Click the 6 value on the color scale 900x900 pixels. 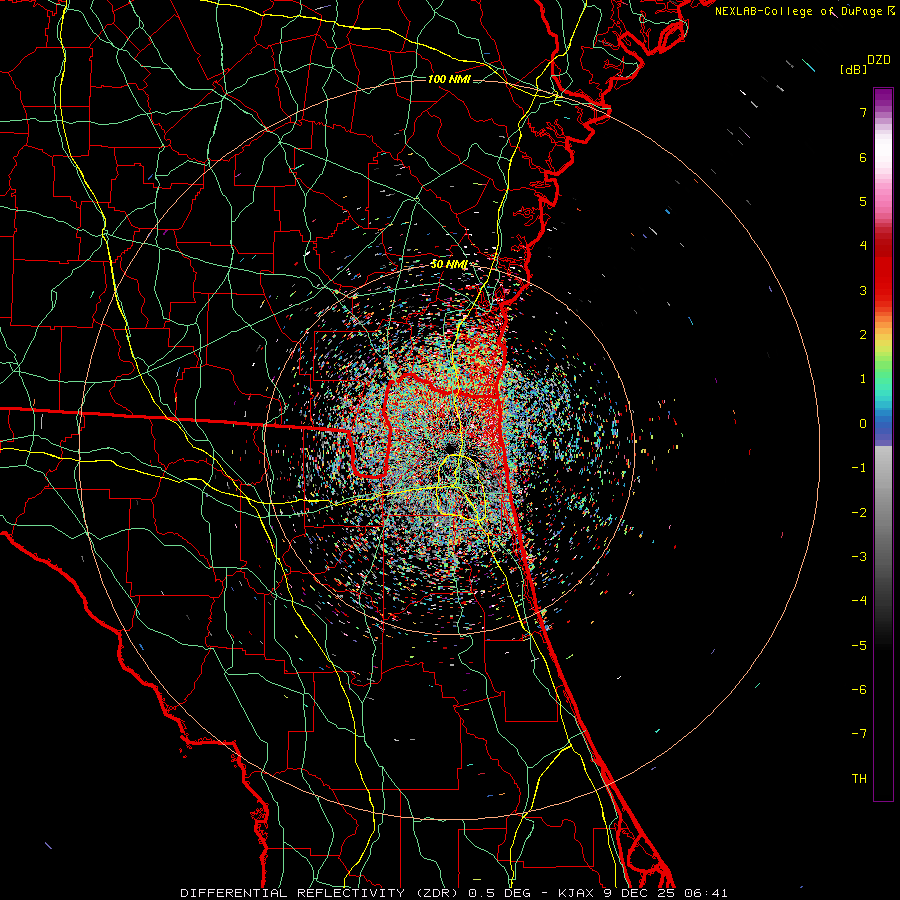[x=863, y=157]
